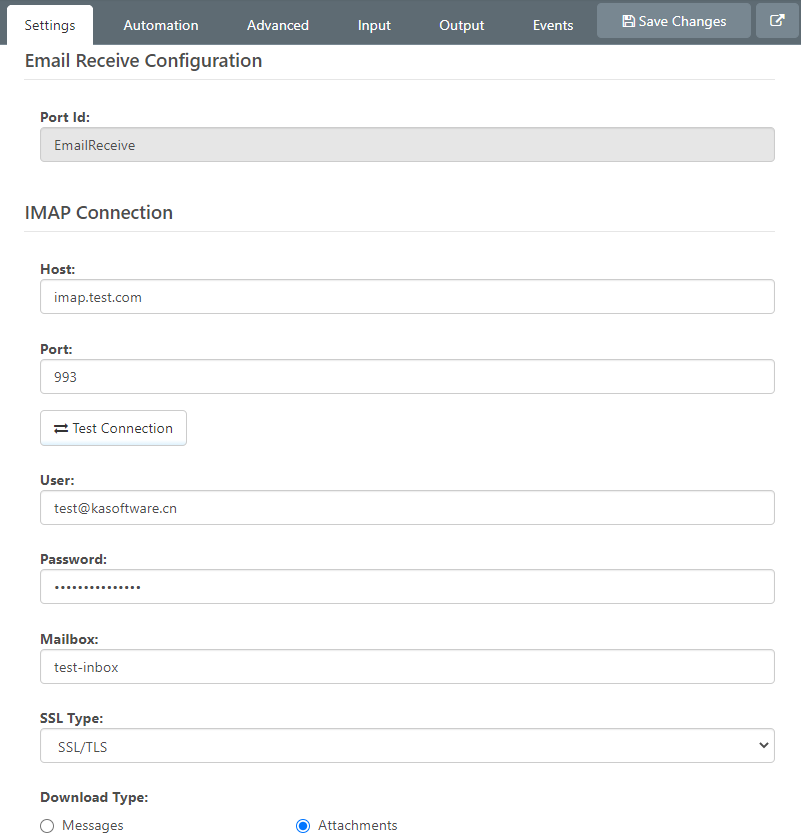Go to the Input tab
Screen dimensions: 801x839
coord(374,25)
